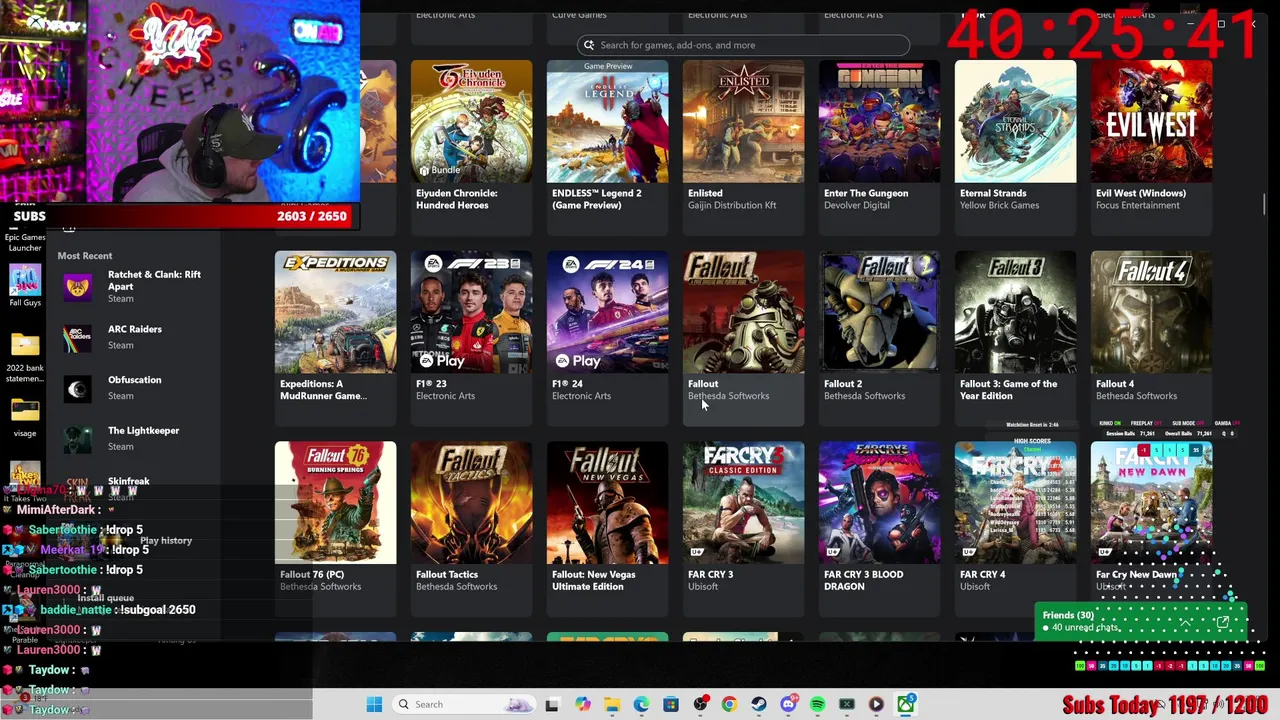
Task: Click the Ratchet & Clank icon in Most Recent
Action: [x=78, y=287]
